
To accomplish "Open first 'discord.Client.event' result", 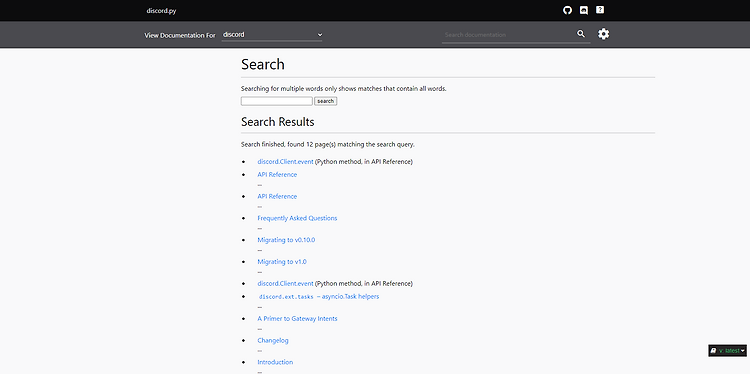I will pos(285,162).
